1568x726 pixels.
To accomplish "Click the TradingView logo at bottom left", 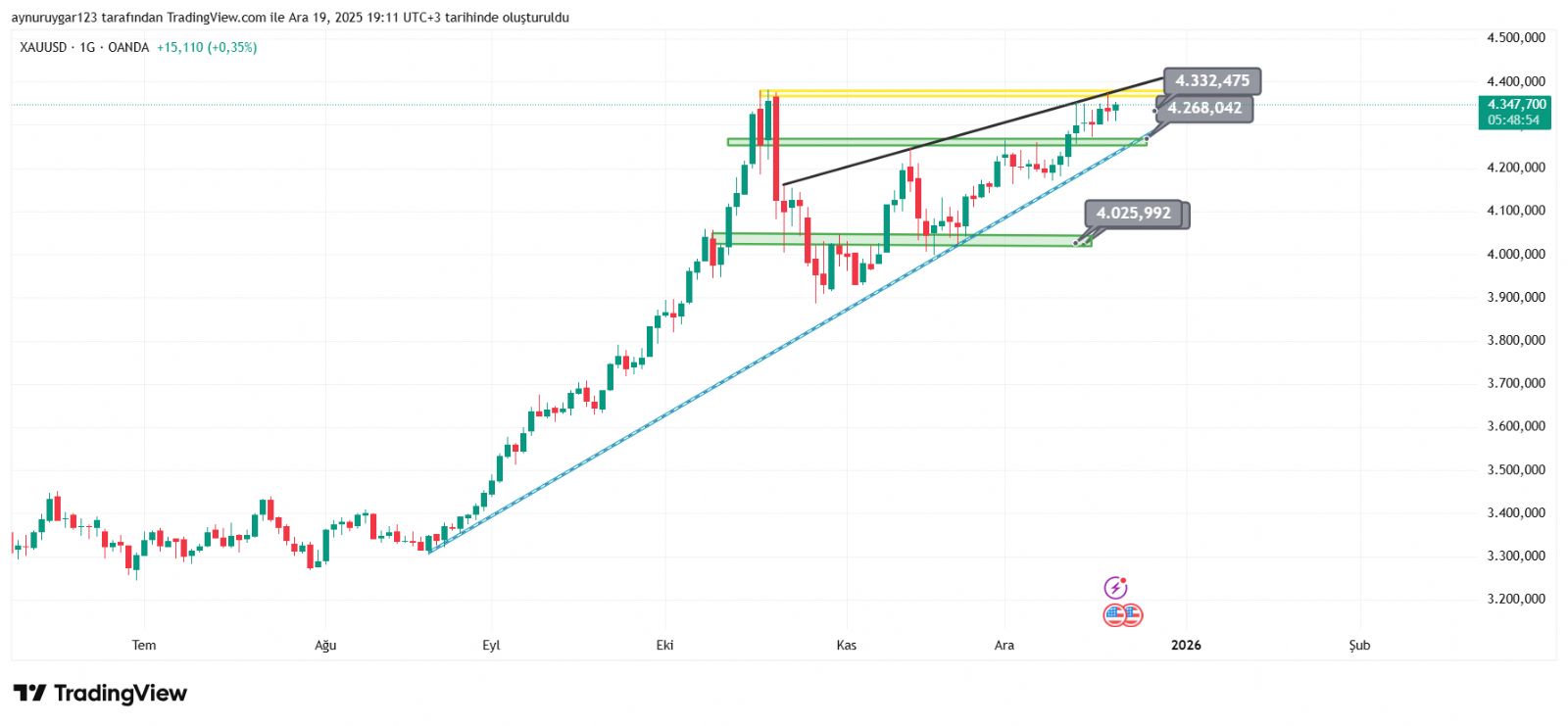I will tap(100, 694).
